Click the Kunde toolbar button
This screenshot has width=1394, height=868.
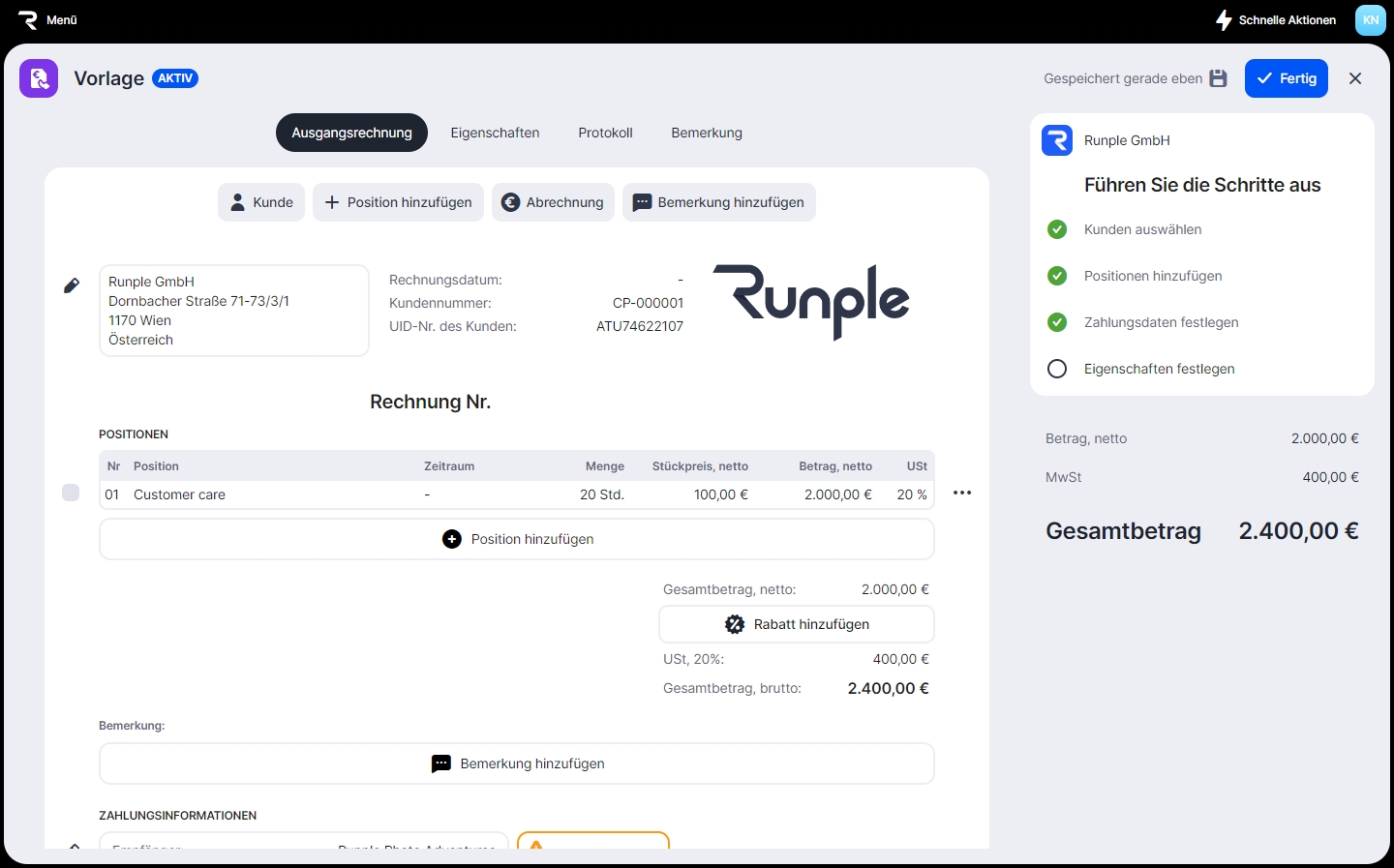(x=261, y=202)
